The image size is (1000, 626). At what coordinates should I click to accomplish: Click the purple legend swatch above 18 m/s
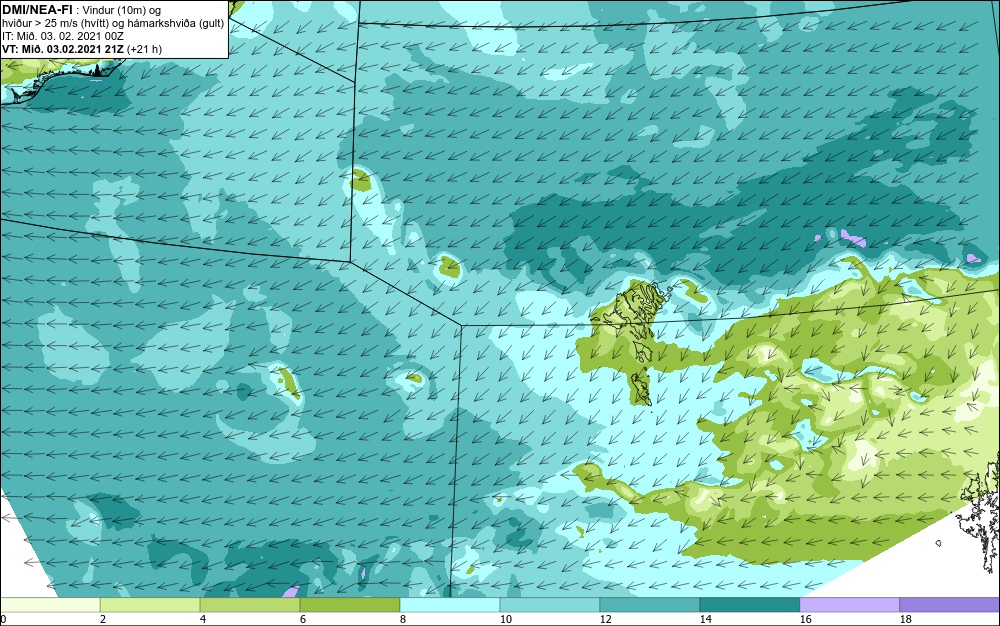pos(950,604)
